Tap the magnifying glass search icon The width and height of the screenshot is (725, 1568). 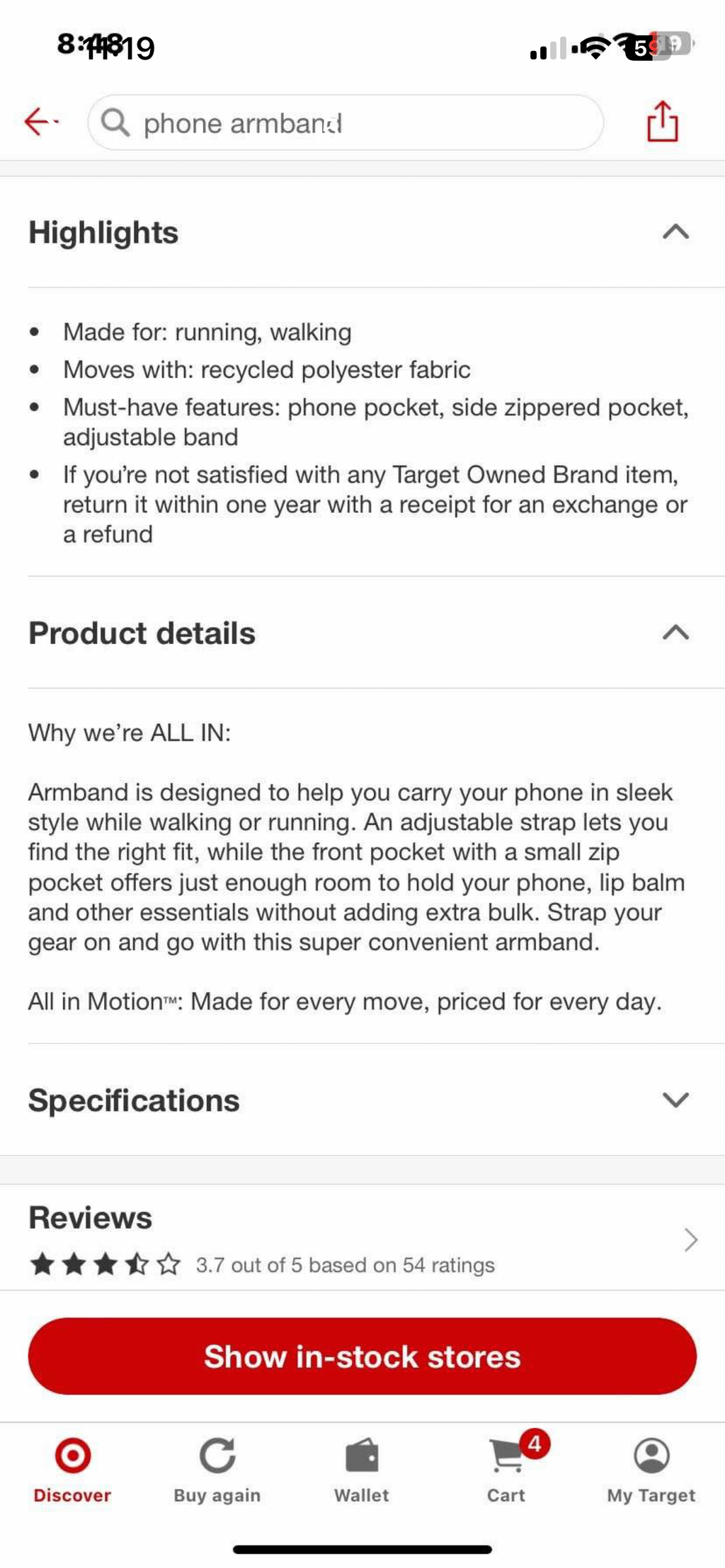[115, 122]
